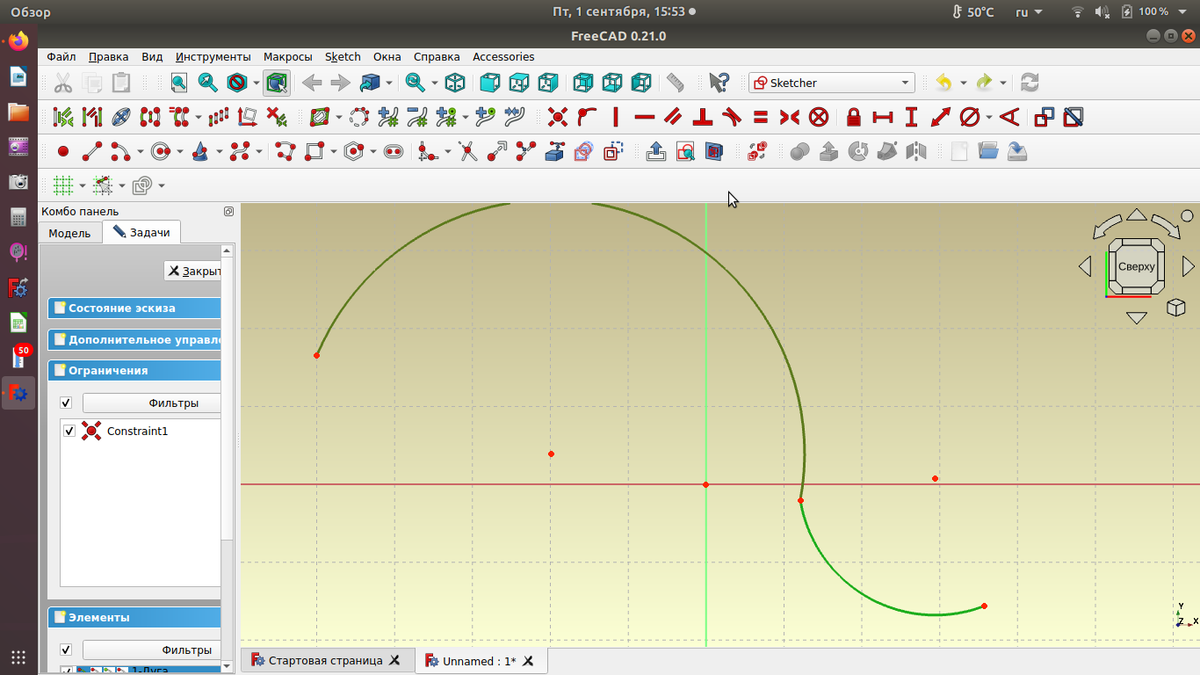1200x675 pixels.
Task: Apply vertical distance constraint
Action: (x=911, y=117)
